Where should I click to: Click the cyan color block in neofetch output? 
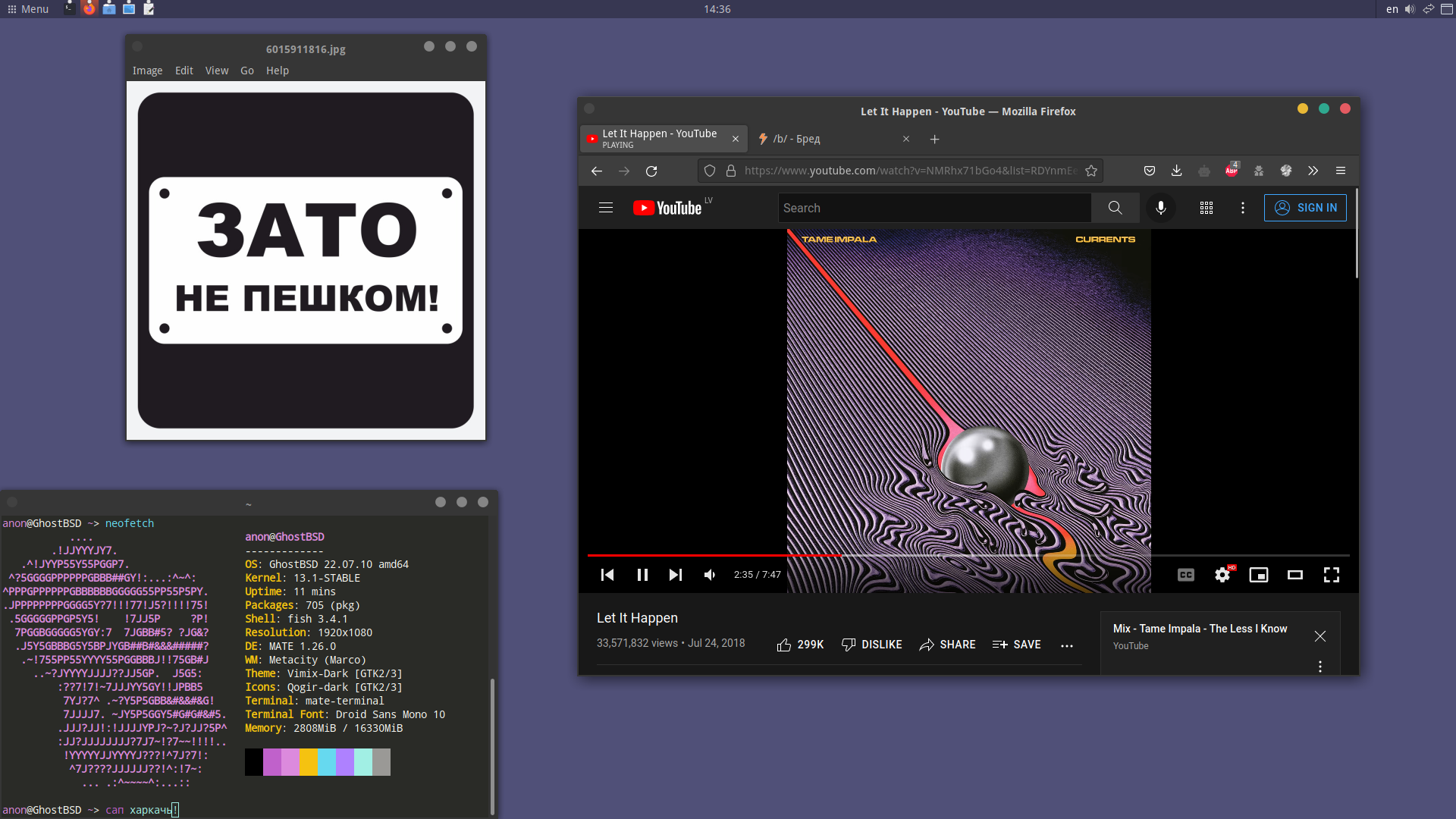[x=327, y=762]
